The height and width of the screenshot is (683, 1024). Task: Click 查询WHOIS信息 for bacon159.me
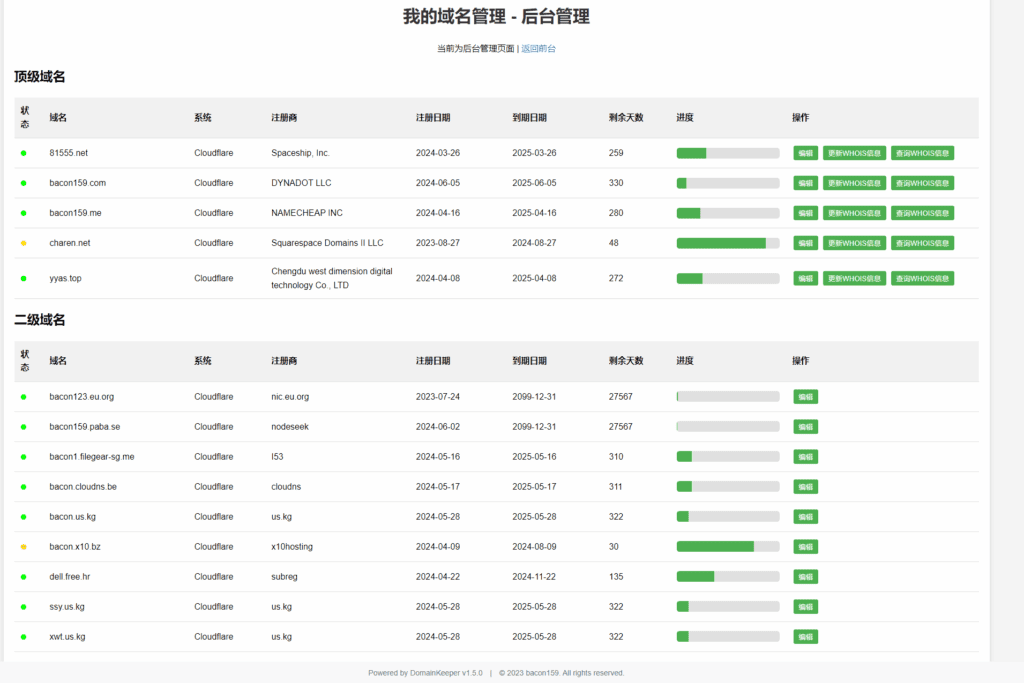click(922, 213)
